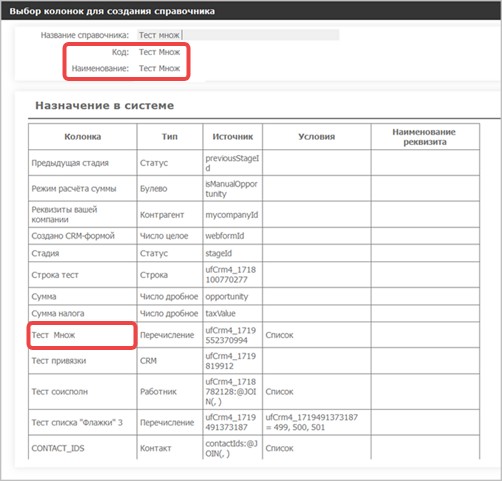Select the 'Тест Множ' value next to Наименование
Image resolution: width=502 pixels, height=481 pixels.
[159, 68]
